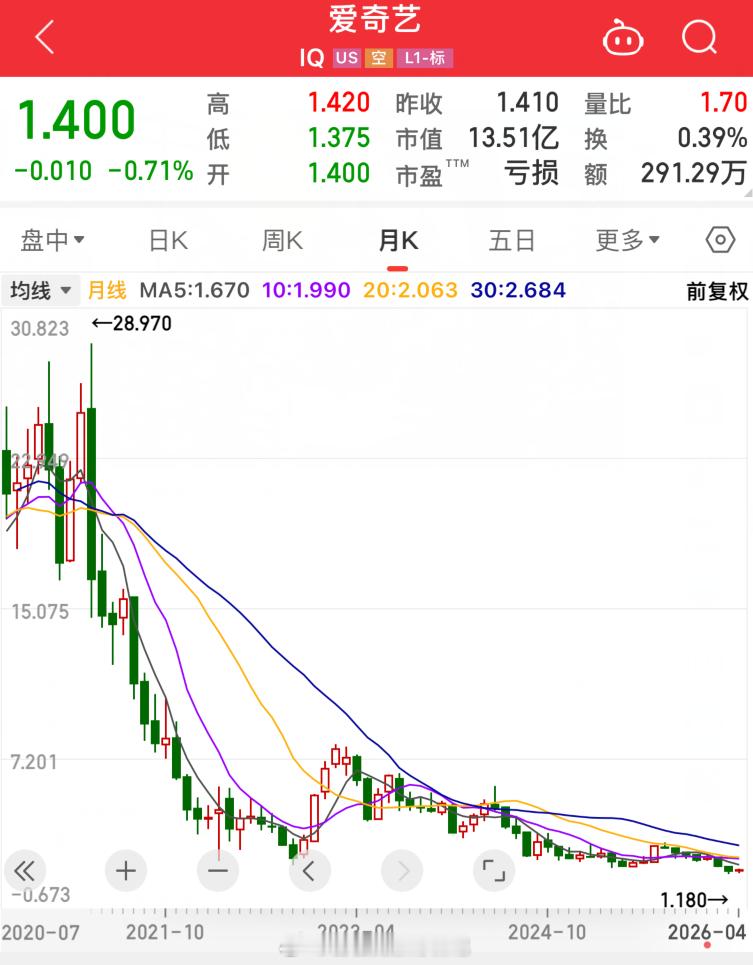Screen dimensions: 753x965
Task: Tap the 亏损 P/E value
Action: pyautogui.click(x=532, y=173)
